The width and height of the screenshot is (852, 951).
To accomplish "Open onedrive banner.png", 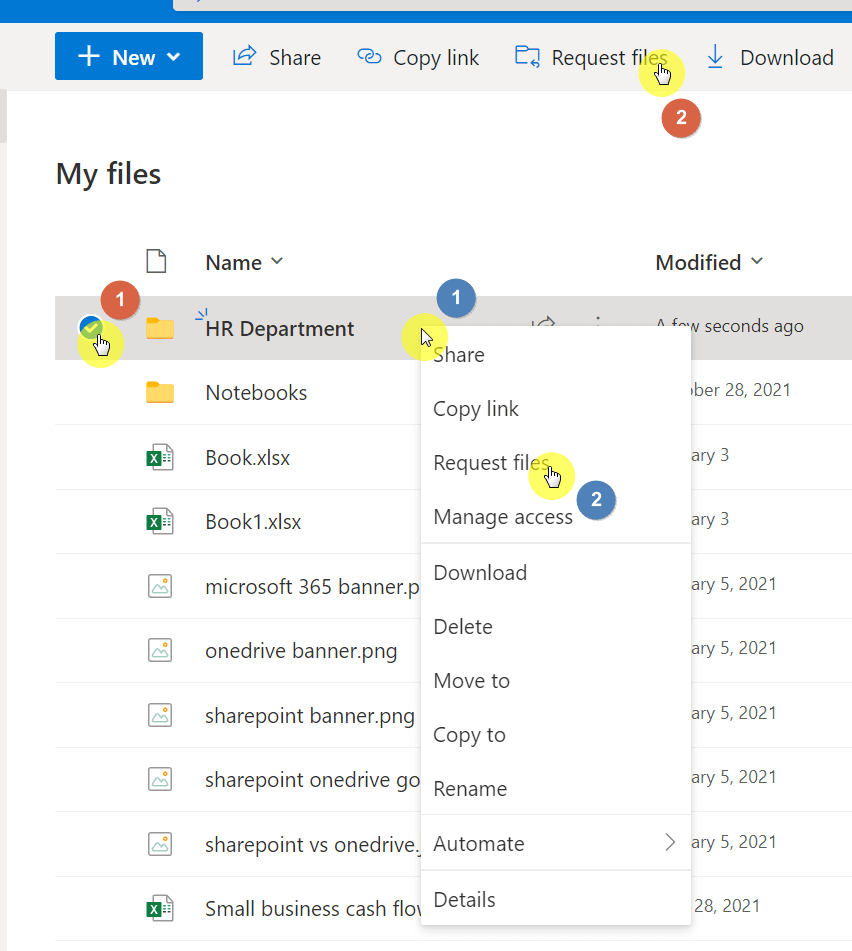I will (x=301, y=651).
